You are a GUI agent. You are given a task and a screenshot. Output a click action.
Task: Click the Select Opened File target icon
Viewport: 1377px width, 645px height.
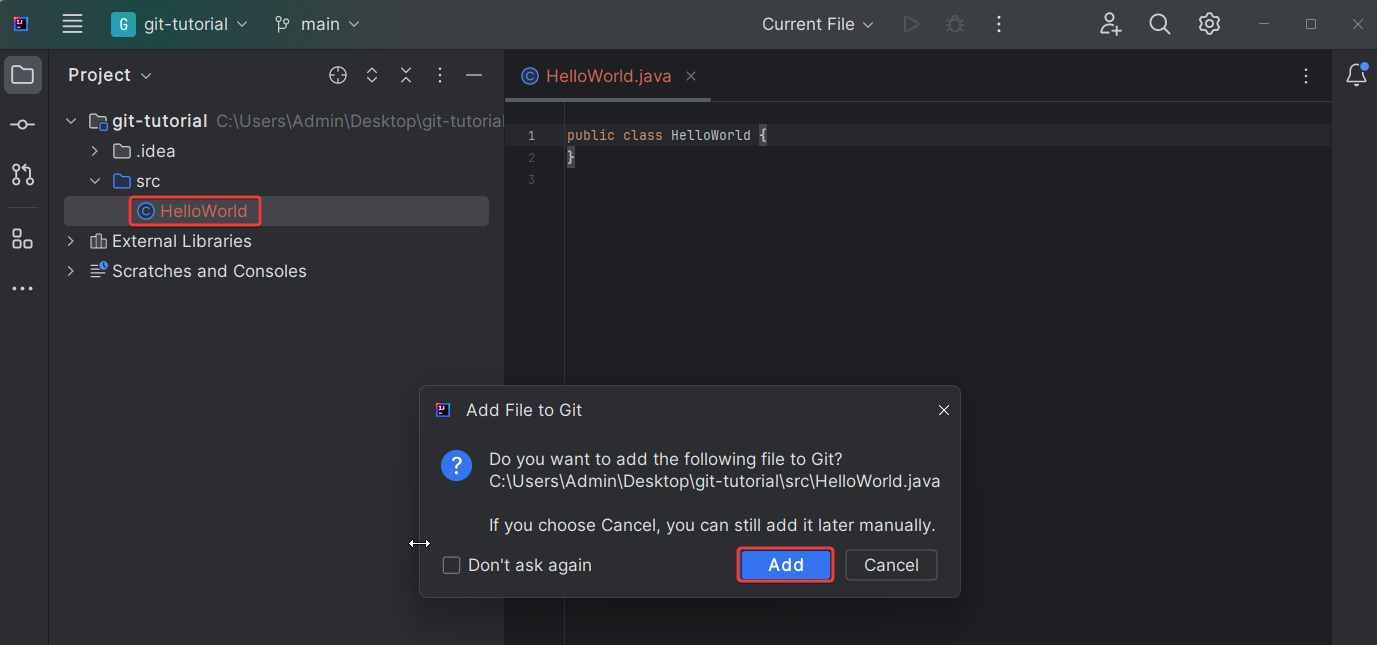[338, 75]
